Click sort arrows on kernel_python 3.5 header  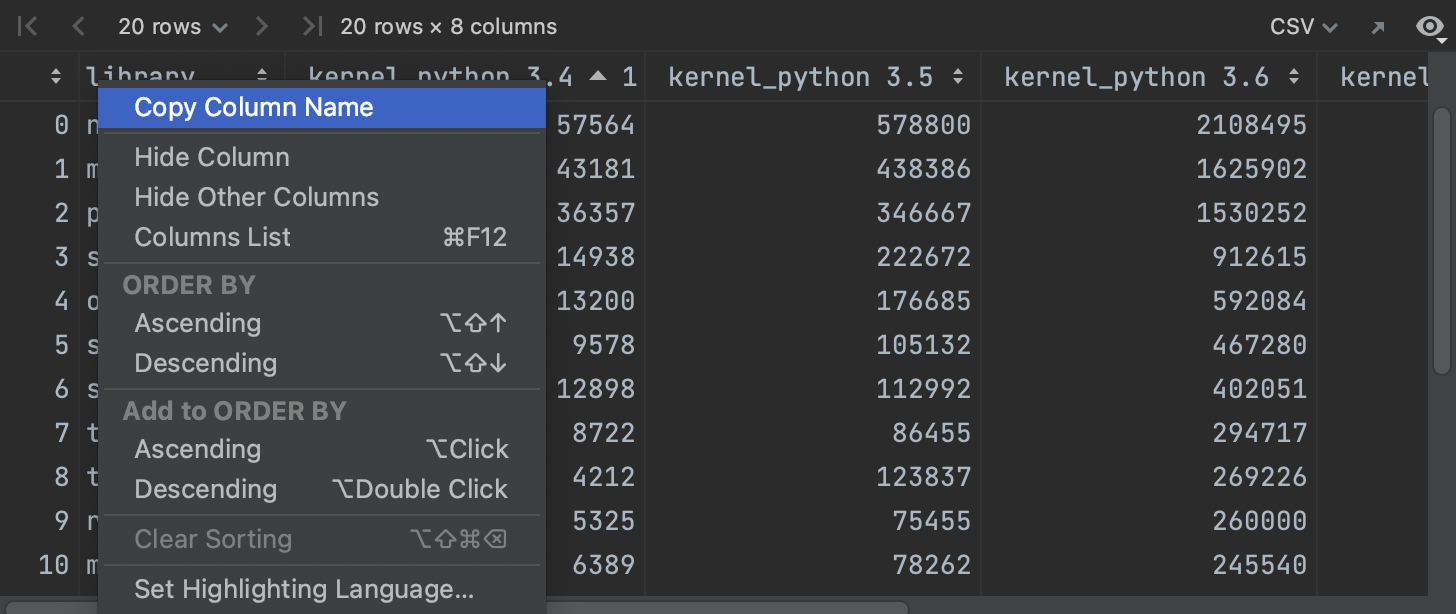(958, 77)
